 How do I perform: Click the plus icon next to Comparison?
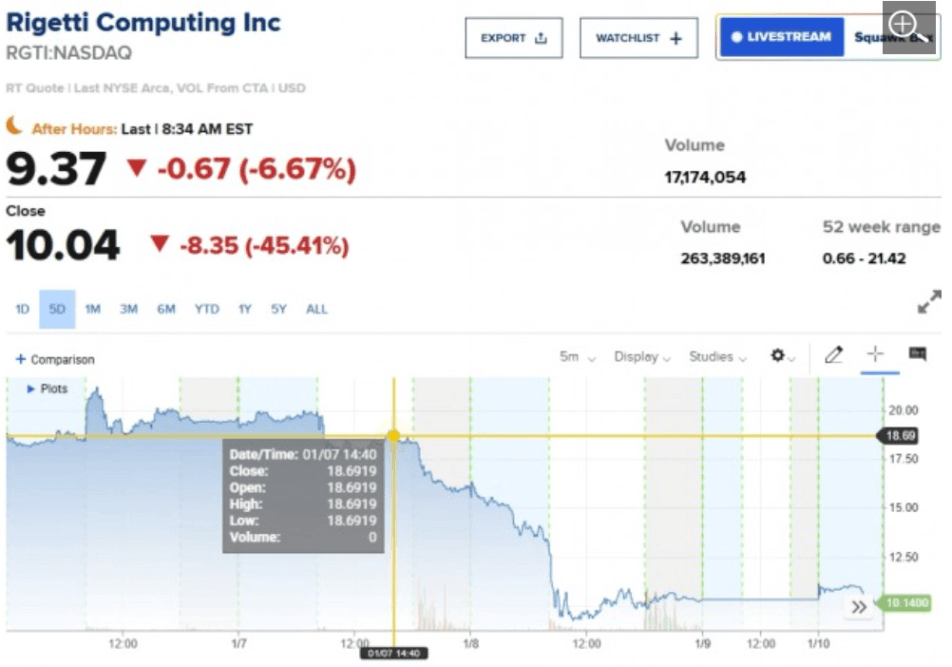pos(20,359)
